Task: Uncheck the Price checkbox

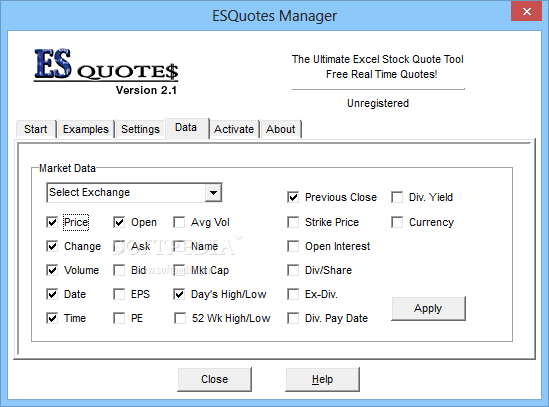Action: click(52, 222)
